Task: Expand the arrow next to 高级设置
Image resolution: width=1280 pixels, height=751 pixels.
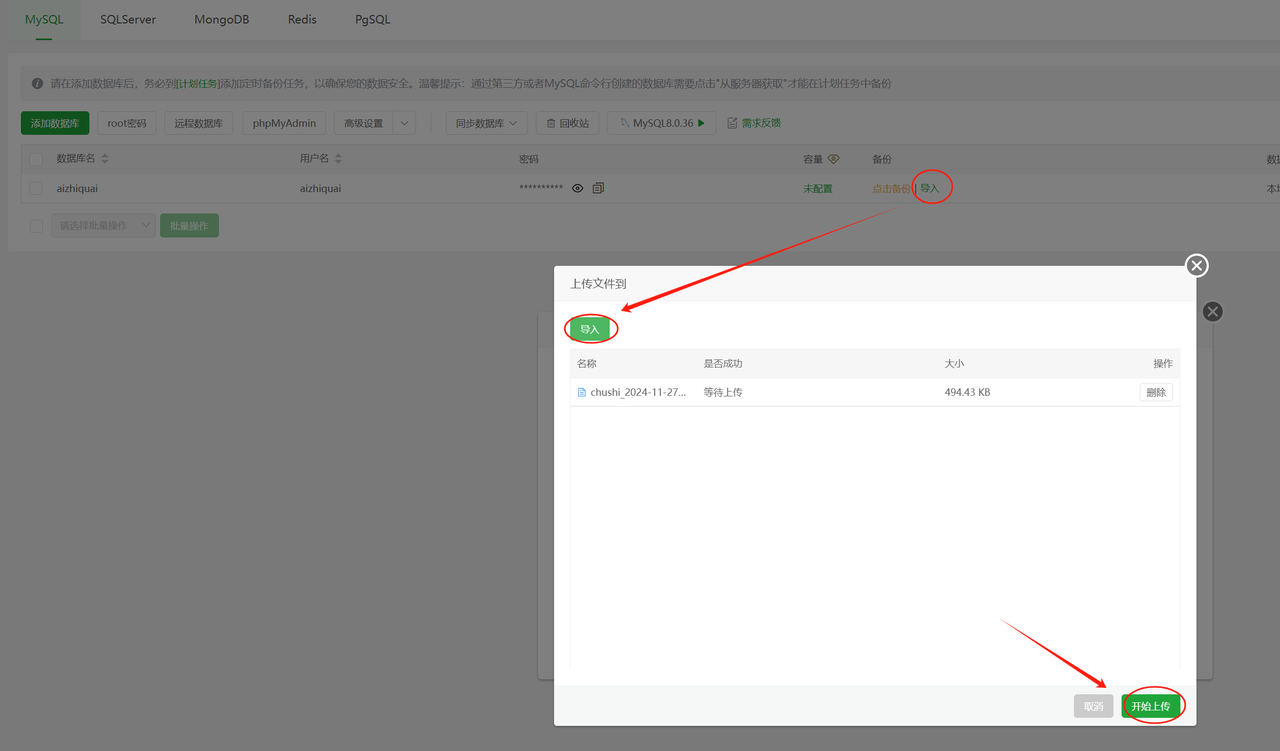Action: click(x=404, y=123)
